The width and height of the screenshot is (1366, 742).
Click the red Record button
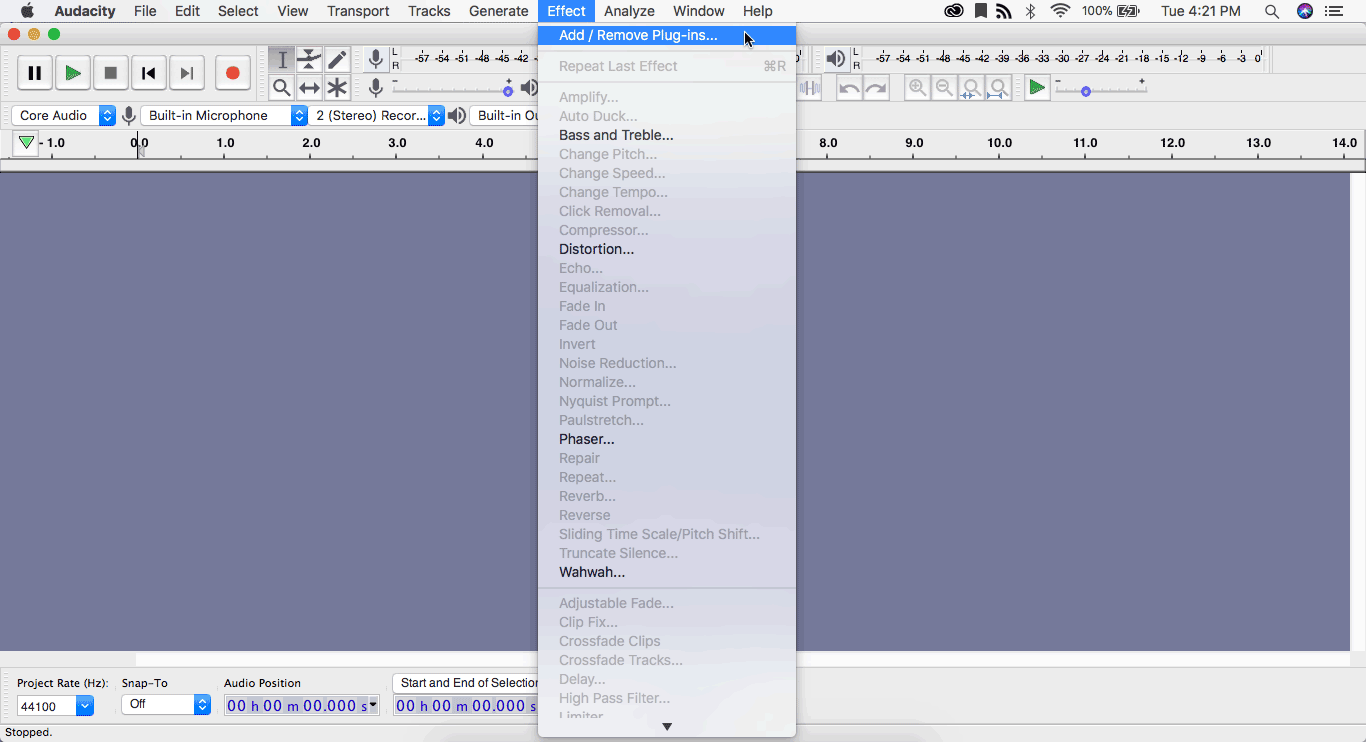[x=232, y=73]
